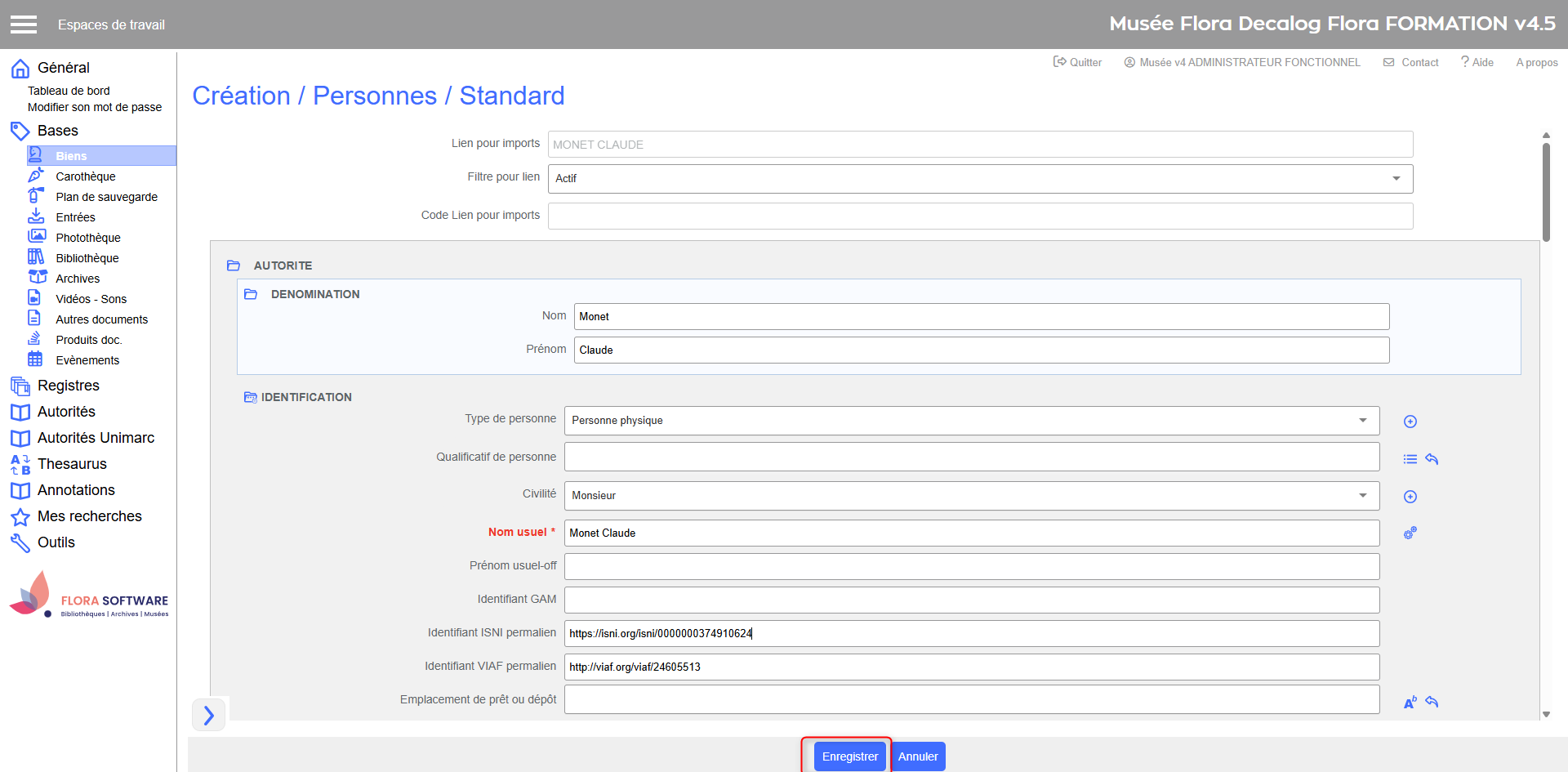
Task: Click the Annuler button
Action: pyautogui.click(x=918, y=756)
